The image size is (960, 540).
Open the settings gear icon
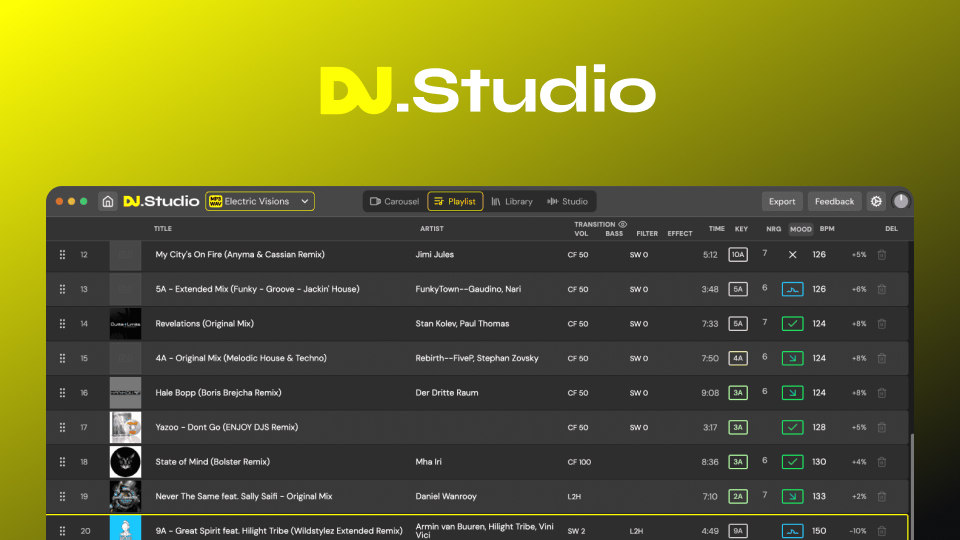876,201
